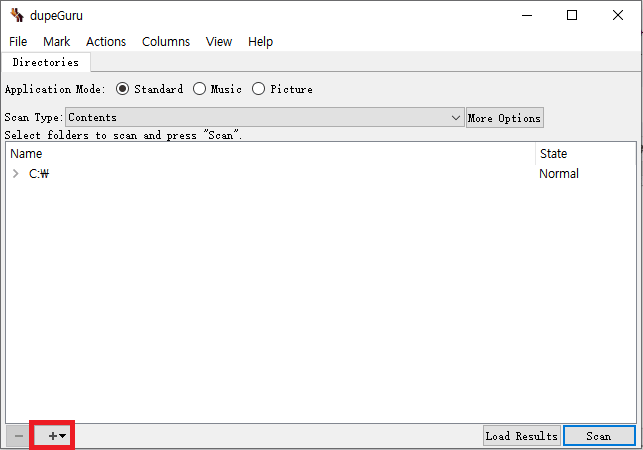Open the Actions menu
The height and width of the screenshot is (450, 643).
pyautogui.click(x=106, y=41)
